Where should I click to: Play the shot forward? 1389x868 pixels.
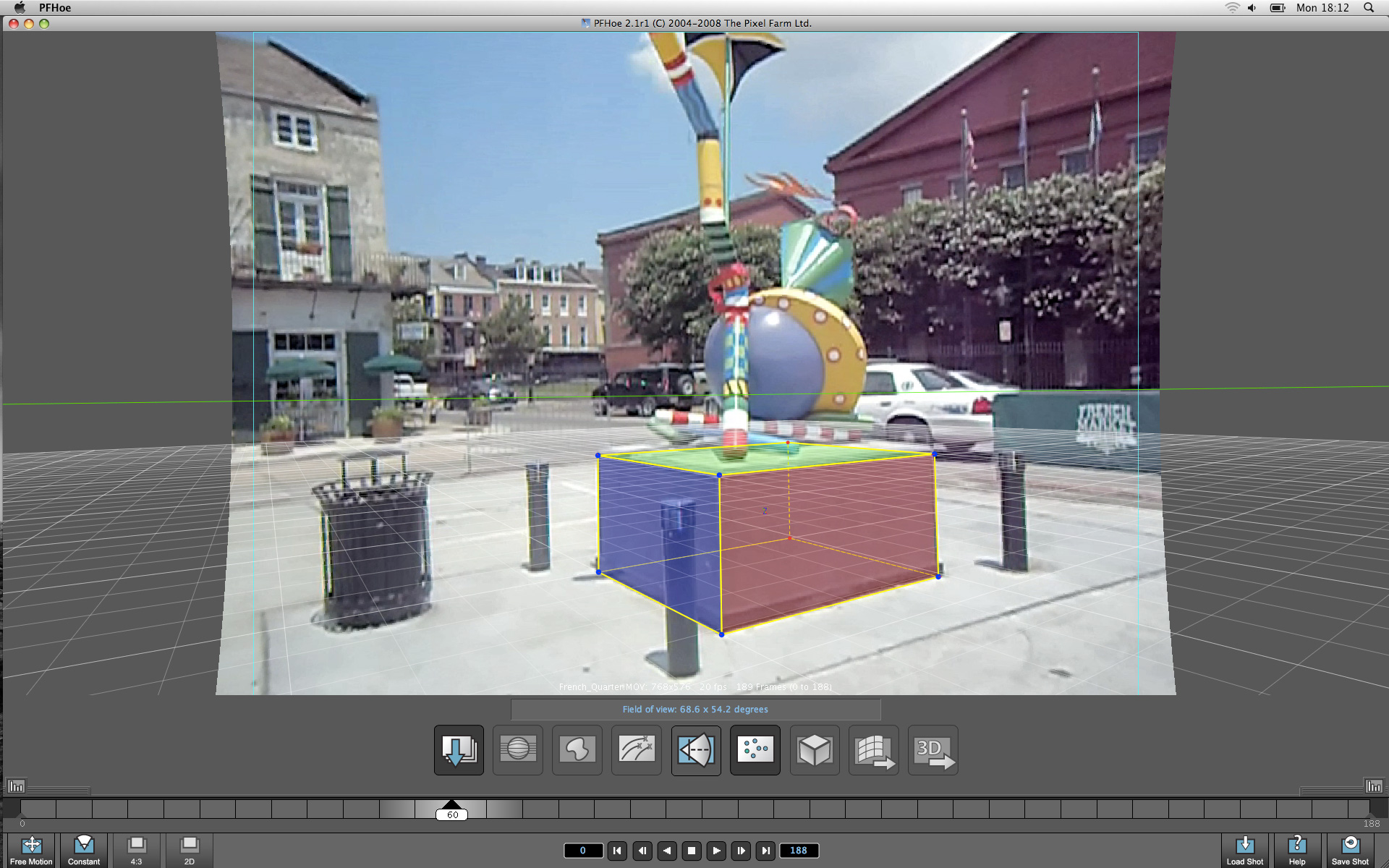716,851
